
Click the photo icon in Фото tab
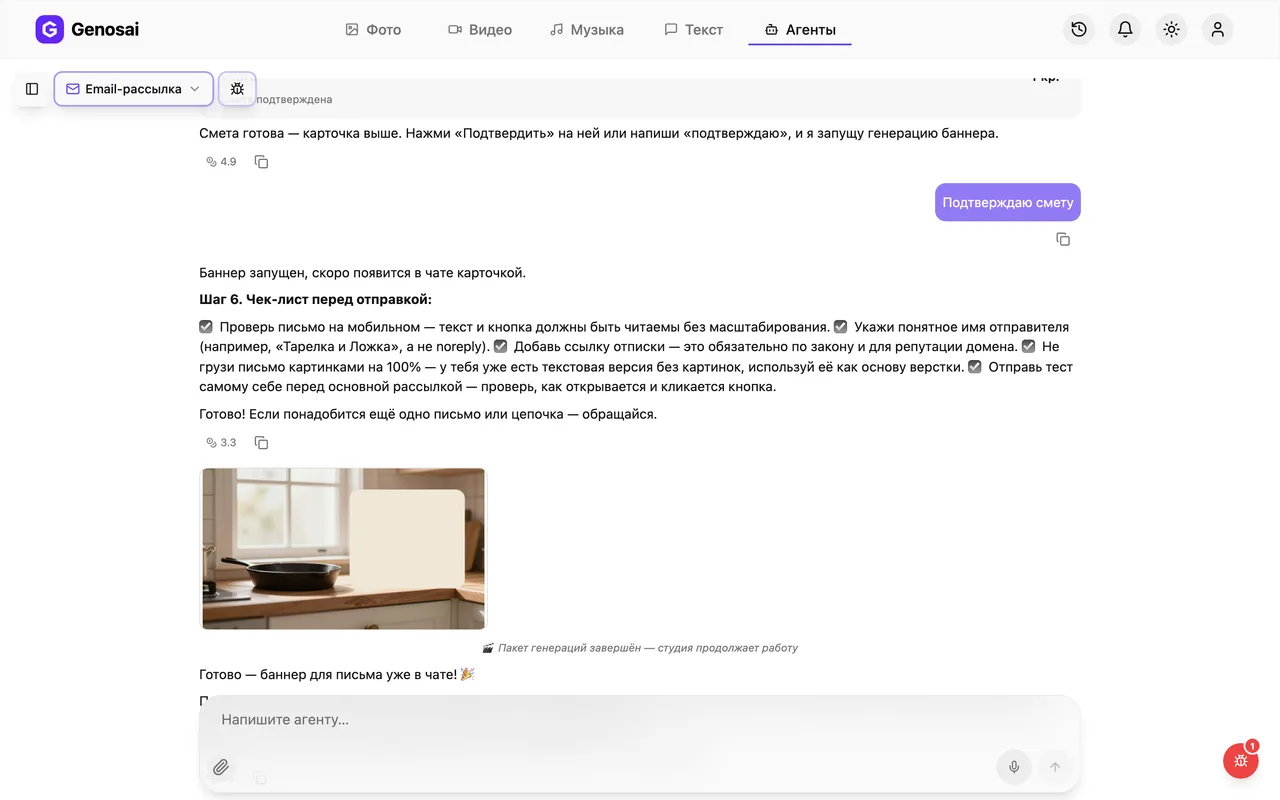tap(352, 30)
